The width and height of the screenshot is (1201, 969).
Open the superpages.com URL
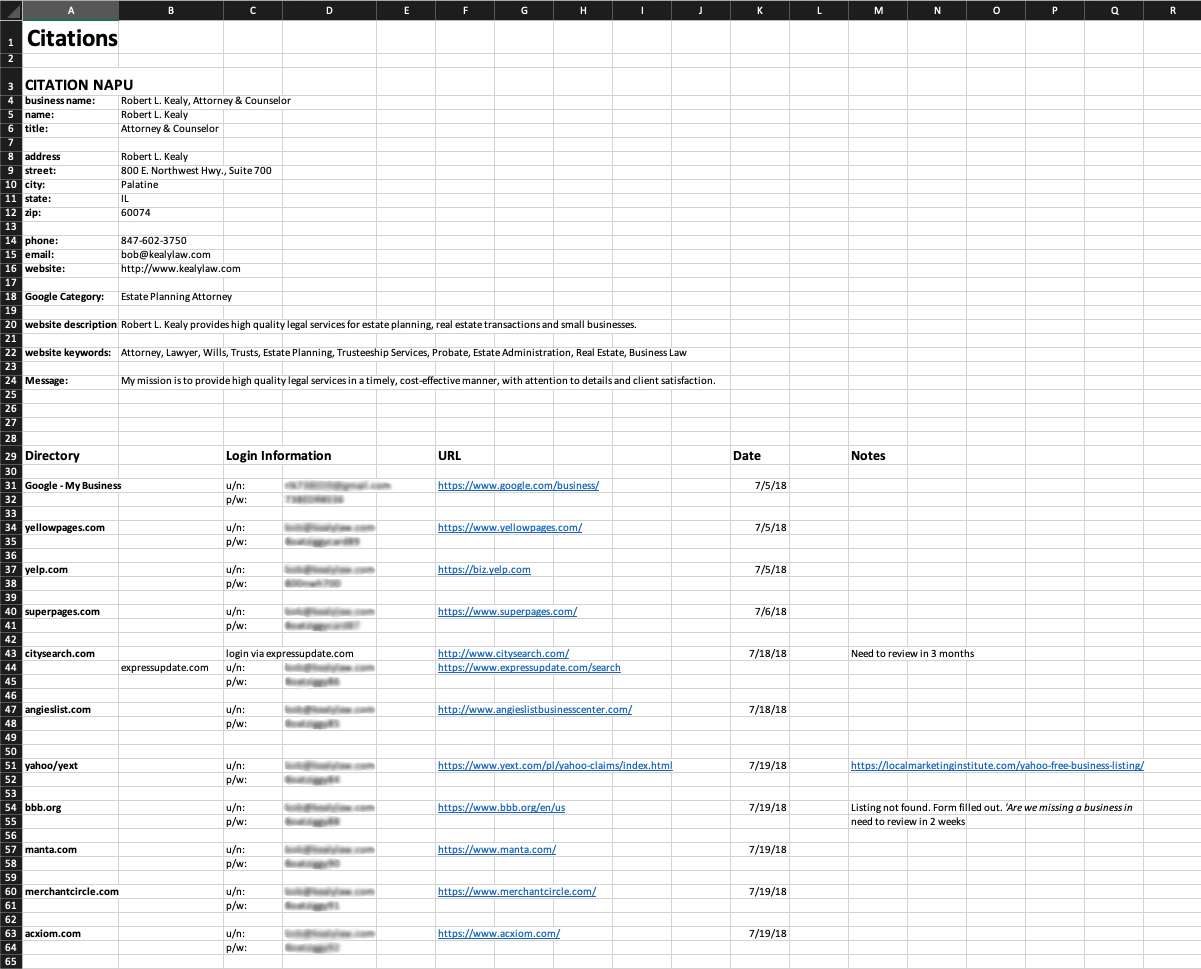coord(507,611)
